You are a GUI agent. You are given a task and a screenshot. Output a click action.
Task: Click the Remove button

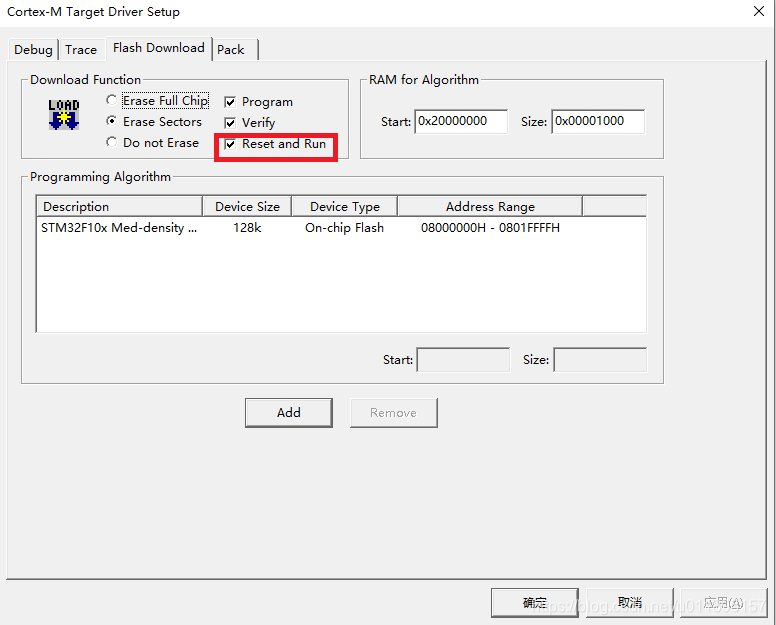point(393,413)
